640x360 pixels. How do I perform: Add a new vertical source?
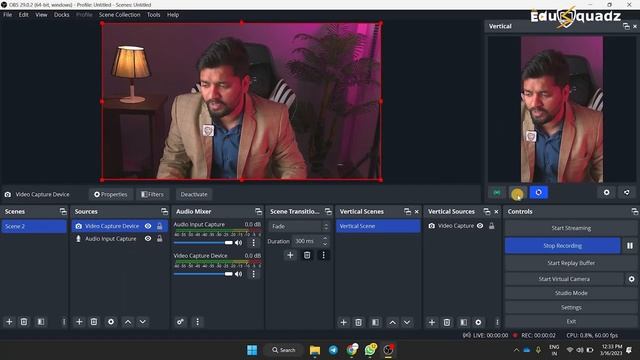coord(432,322)
